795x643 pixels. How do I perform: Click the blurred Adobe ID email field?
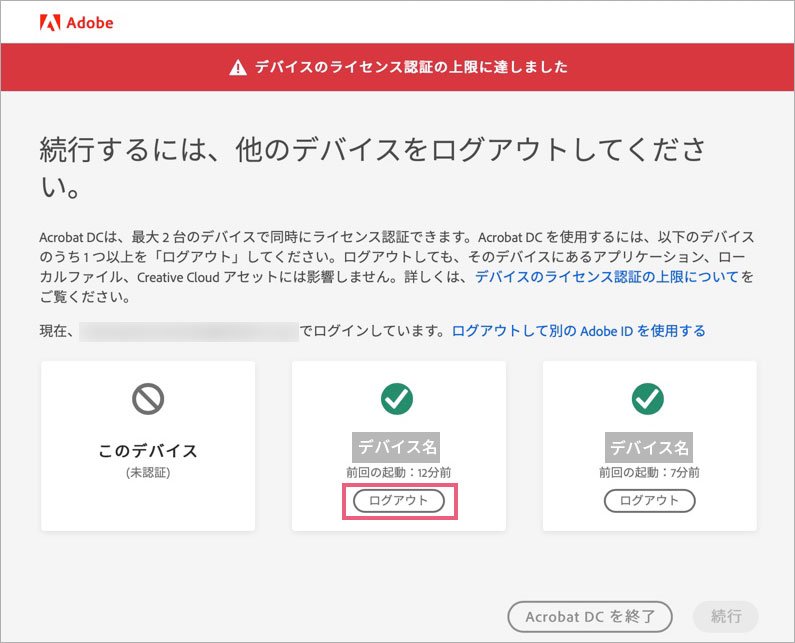[189, 331]
